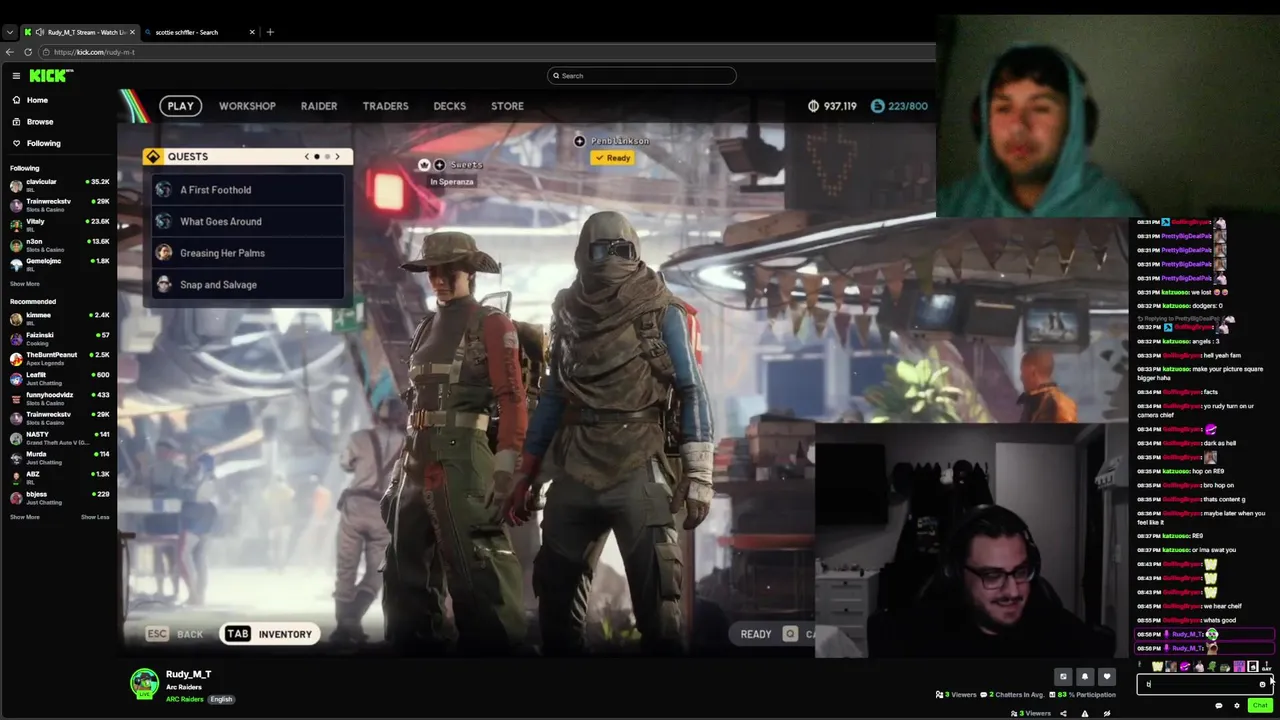
Task: Select the TRADERS game menu tab
Action: coord(385,106)
